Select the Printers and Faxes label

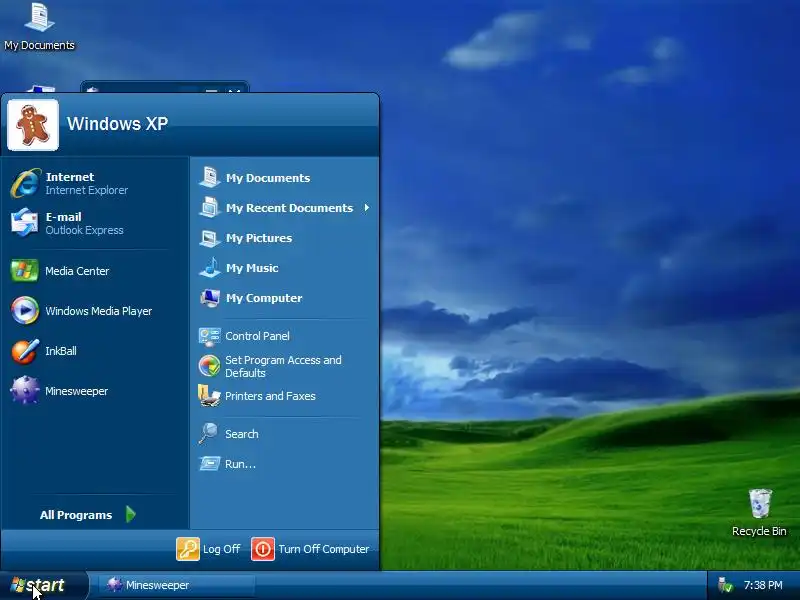pyautogui.click(x=270, y=396)
